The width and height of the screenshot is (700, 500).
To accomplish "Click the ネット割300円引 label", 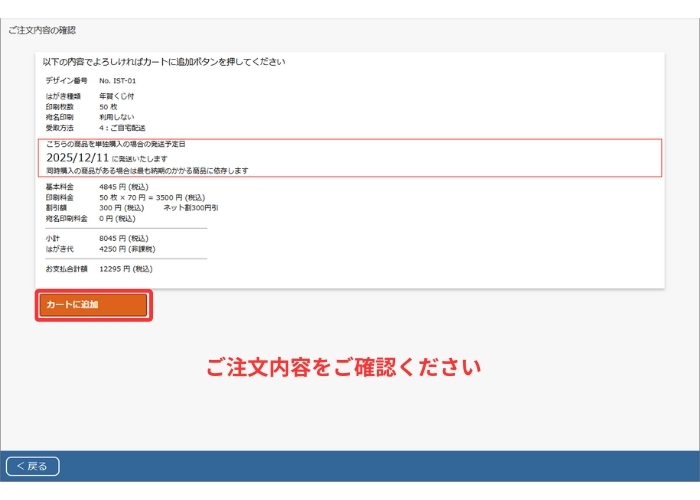I will click(x=190, y=207).
